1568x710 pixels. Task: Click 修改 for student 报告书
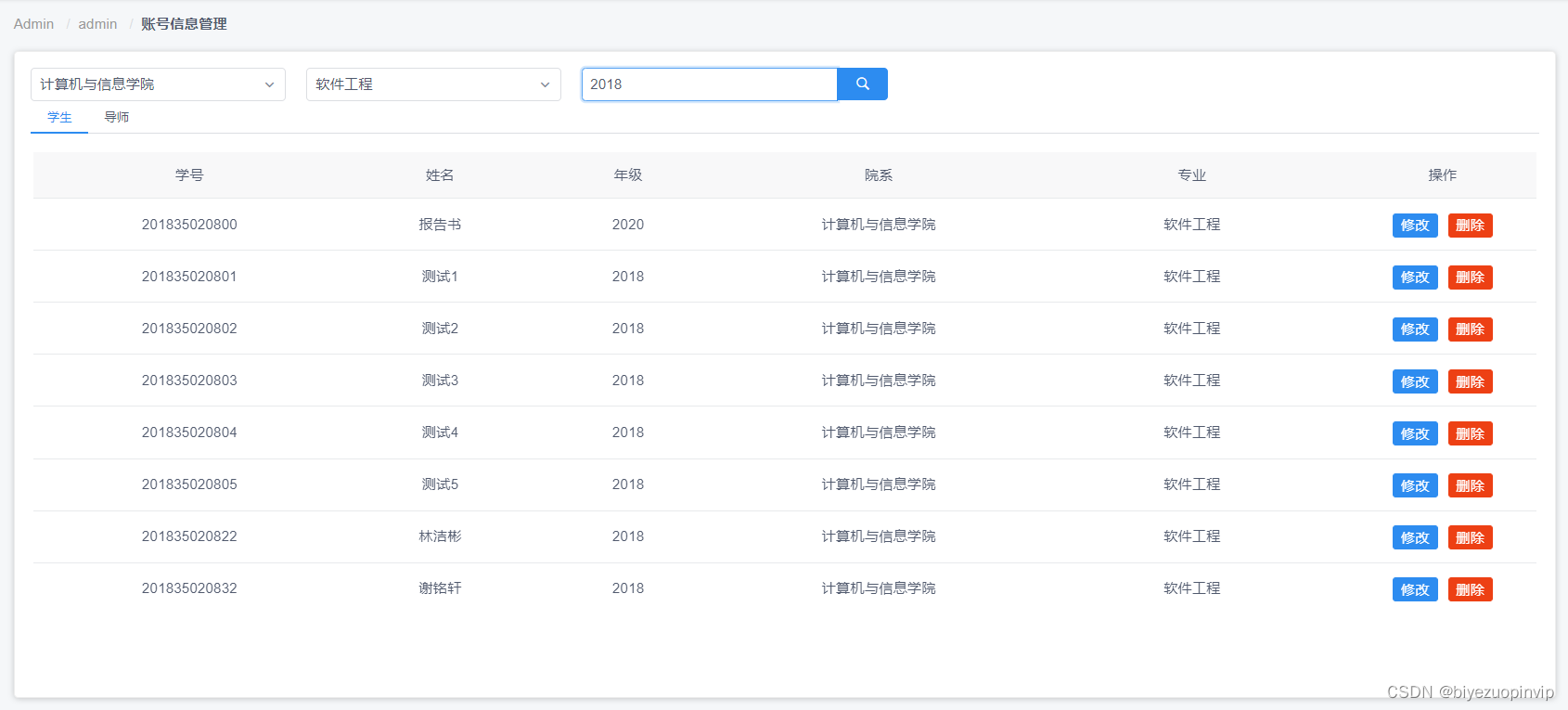coord(1415,226)
